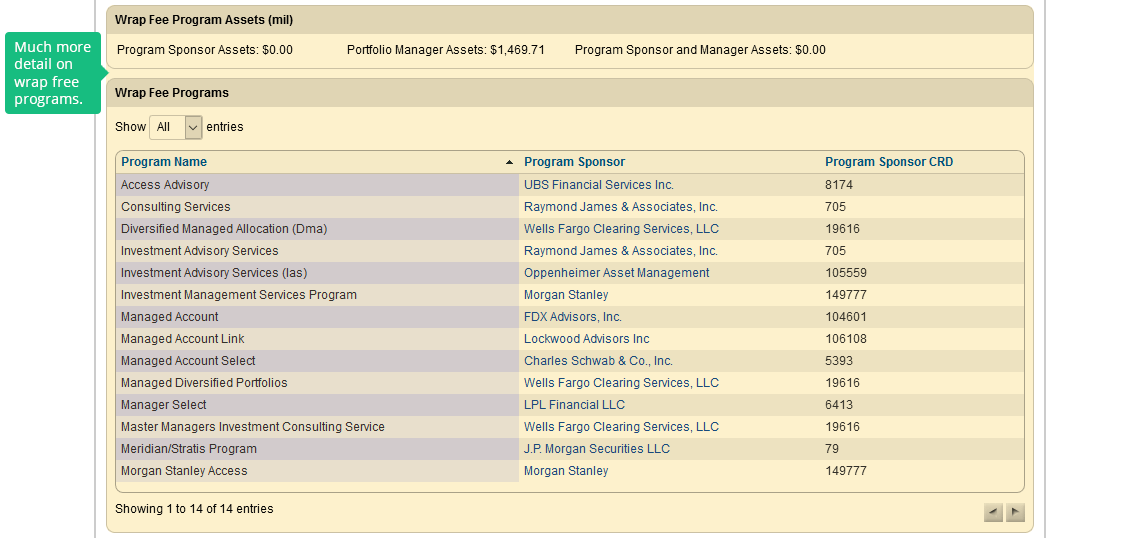Click the Meridian/Stratis Program row
This screenshot has height=538, width=1140.
[189, 449]
